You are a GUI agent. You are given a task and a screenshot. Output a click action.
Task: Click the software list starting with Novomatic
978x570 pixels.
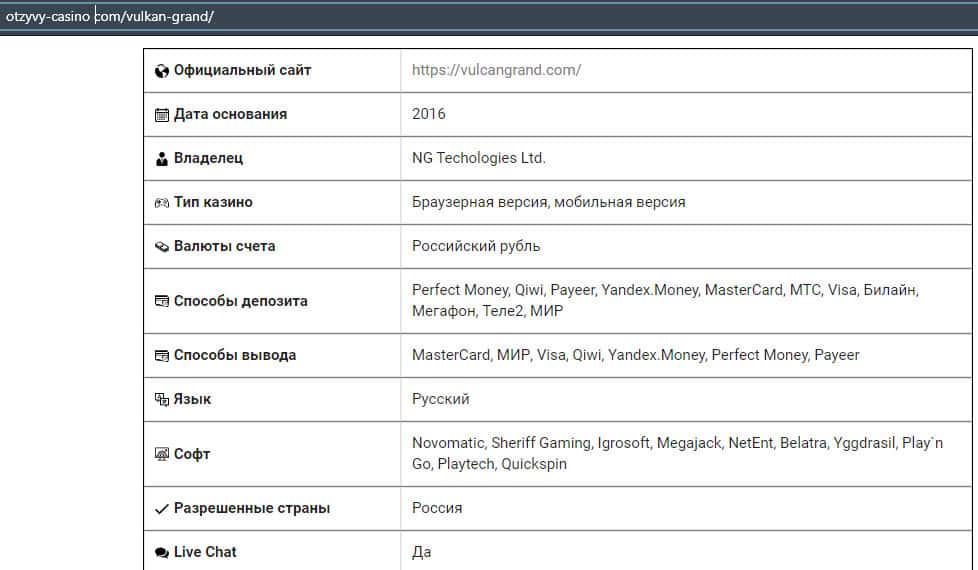click(677, 453)
